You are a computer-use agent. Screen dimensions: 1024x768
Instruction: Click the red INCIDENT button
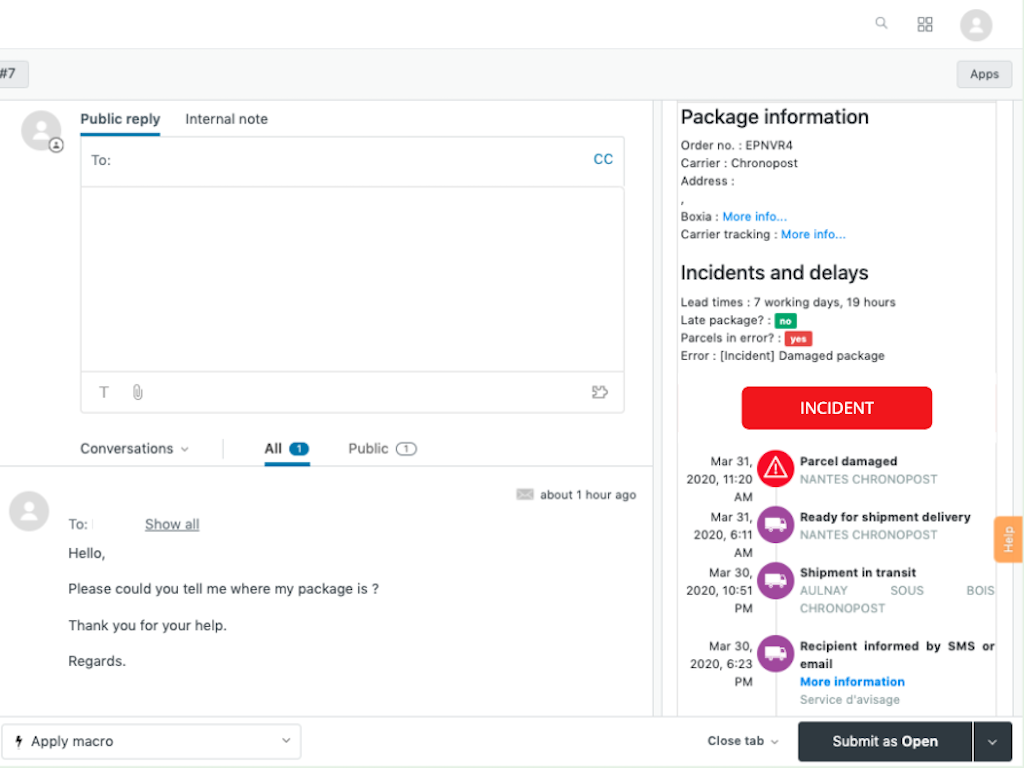pyautogui.click(x=836, y=408)
